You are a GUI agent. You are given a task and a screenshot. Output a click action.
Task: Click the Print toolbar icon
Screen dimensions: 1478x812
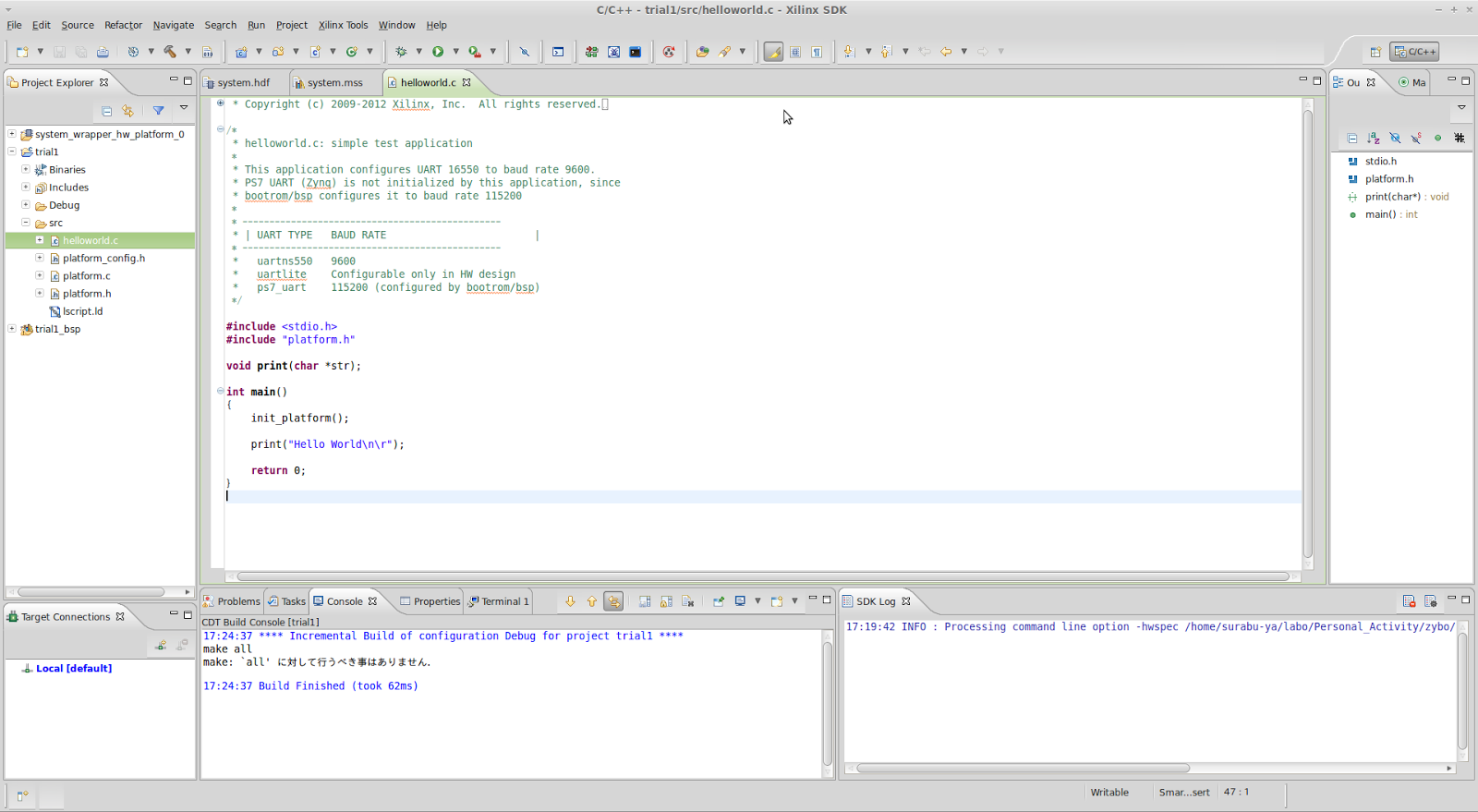(x=103, y=52)
